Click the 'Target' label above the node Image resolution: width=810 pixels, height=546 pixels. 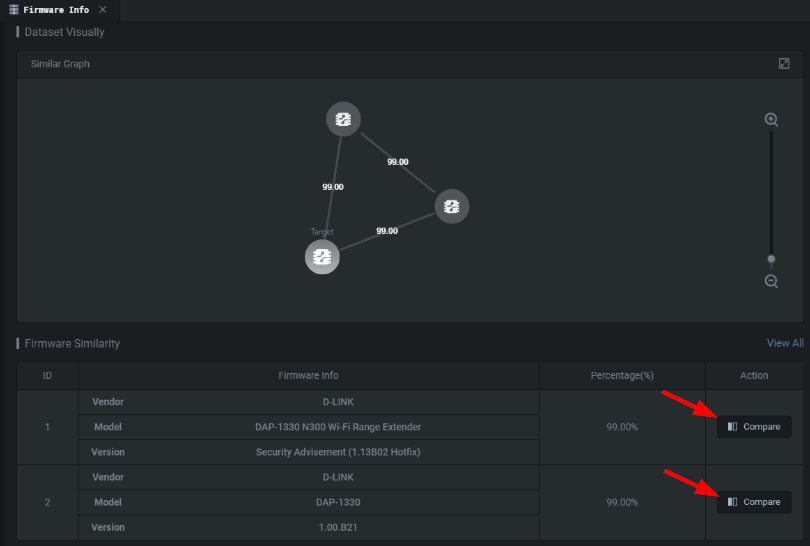pyautogui.click(x=322, y=232)
